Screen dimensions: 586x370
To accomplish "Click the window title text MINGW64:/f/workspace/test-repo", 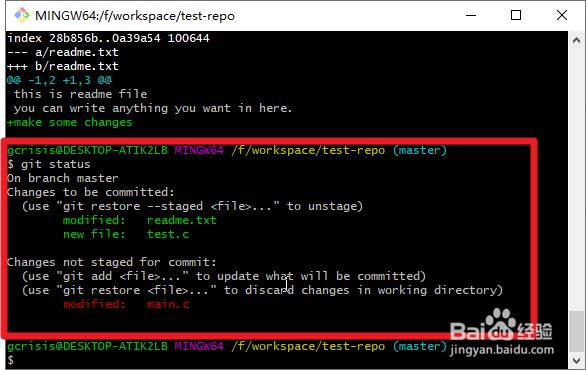I will (x=135, y=16).
